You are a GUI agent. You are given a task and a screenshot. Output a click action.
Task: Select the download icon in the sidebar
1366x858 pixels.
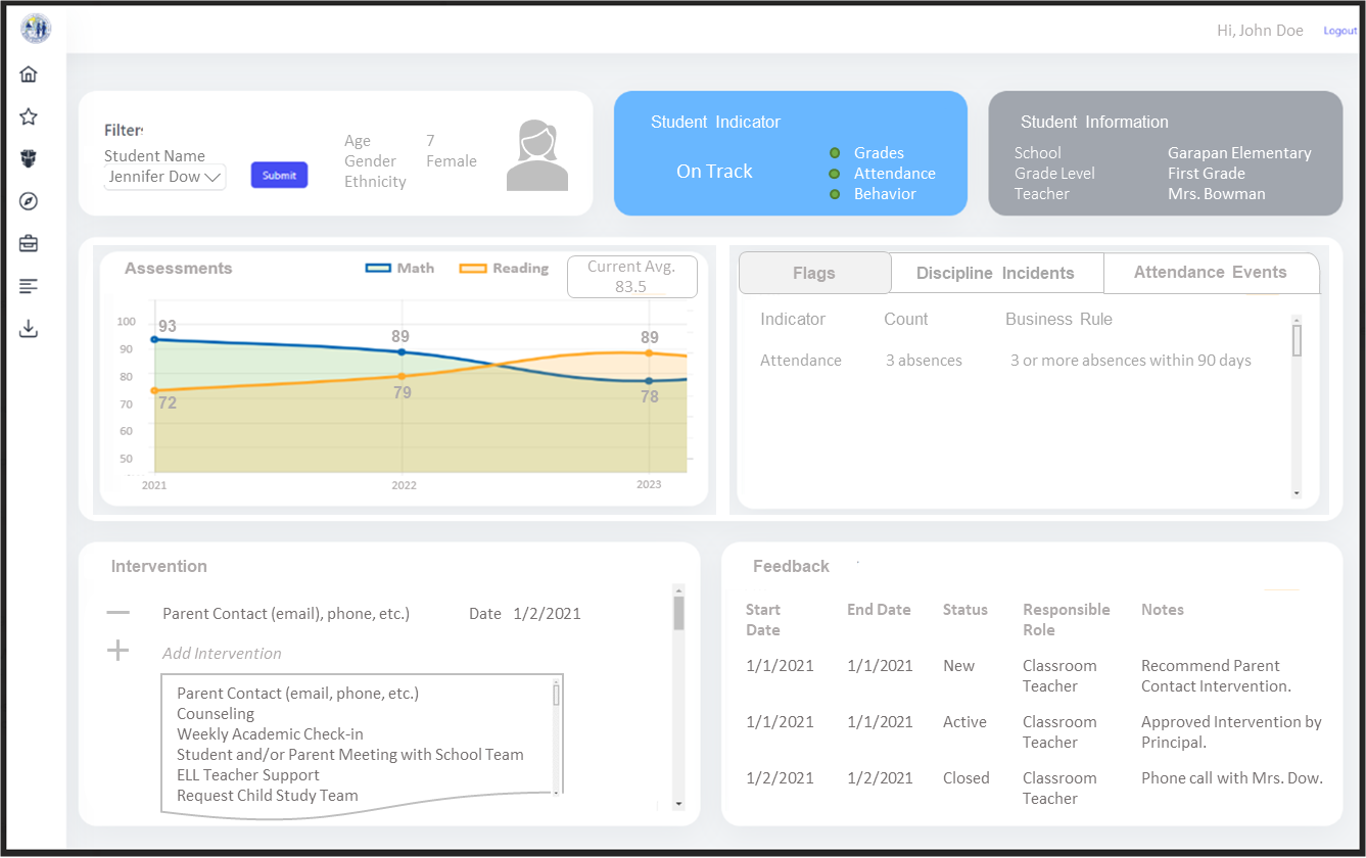point(27,328)
